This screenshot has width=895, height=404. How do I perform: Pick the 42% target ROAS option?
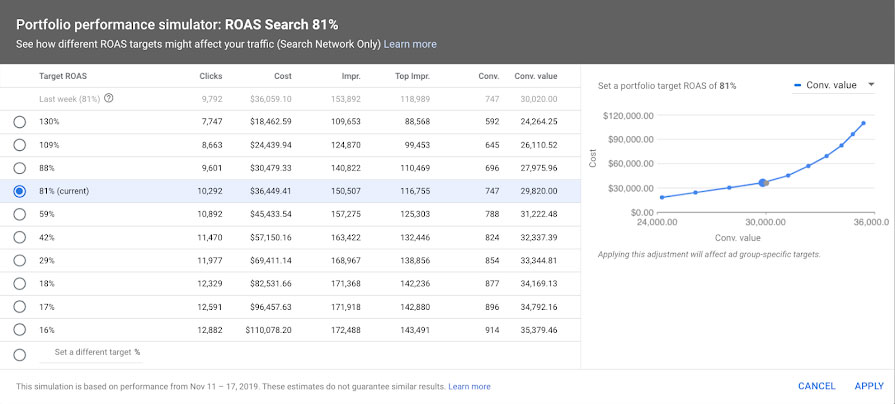pos(20,236)
